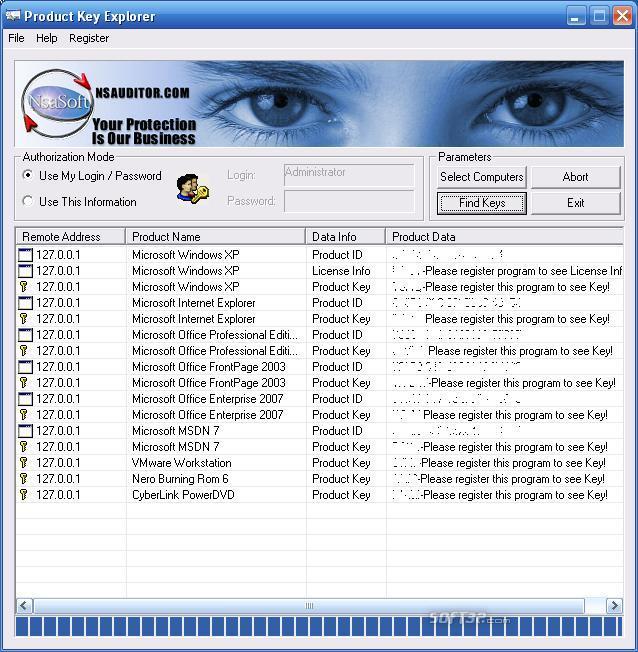This screenshot has width=638, height=652.
Task: Select Microsoft MSDN 7 Product ID text
Action: pos(176,431)
